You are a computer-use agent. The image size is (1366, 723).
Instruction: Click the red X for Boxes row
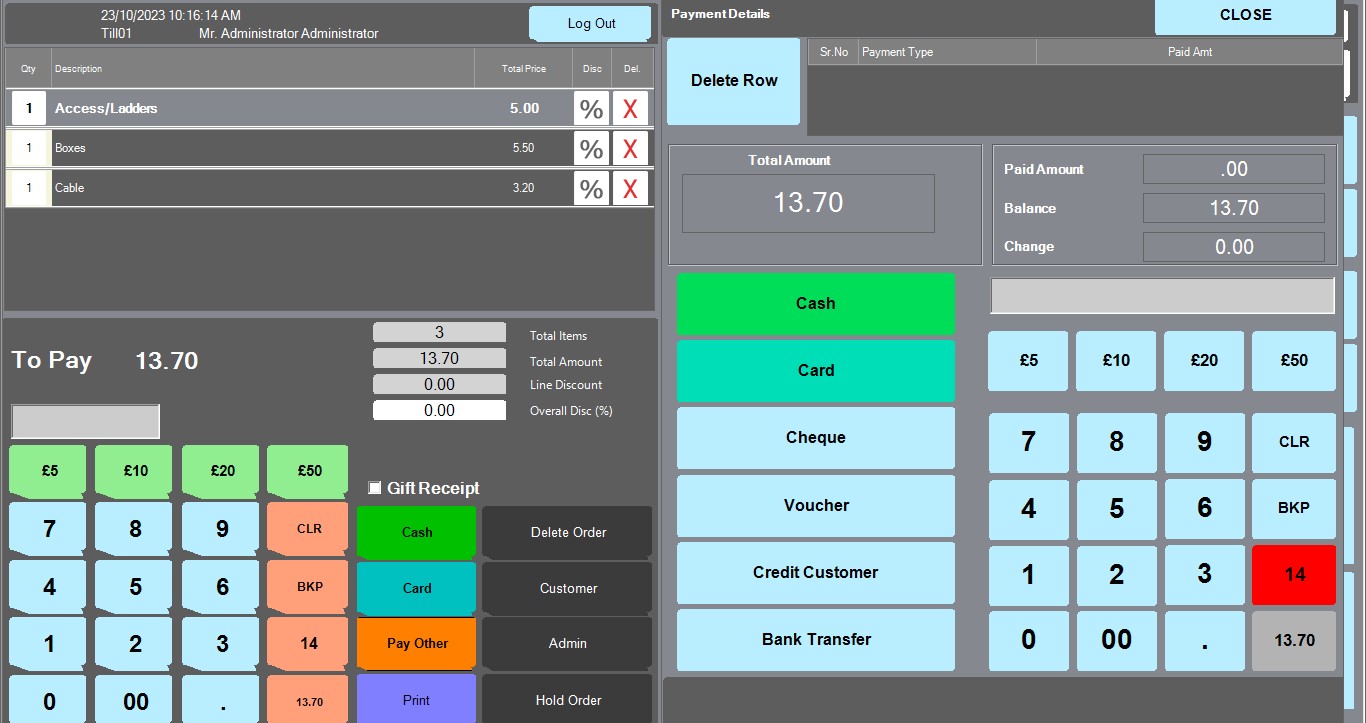pos(630,148)
